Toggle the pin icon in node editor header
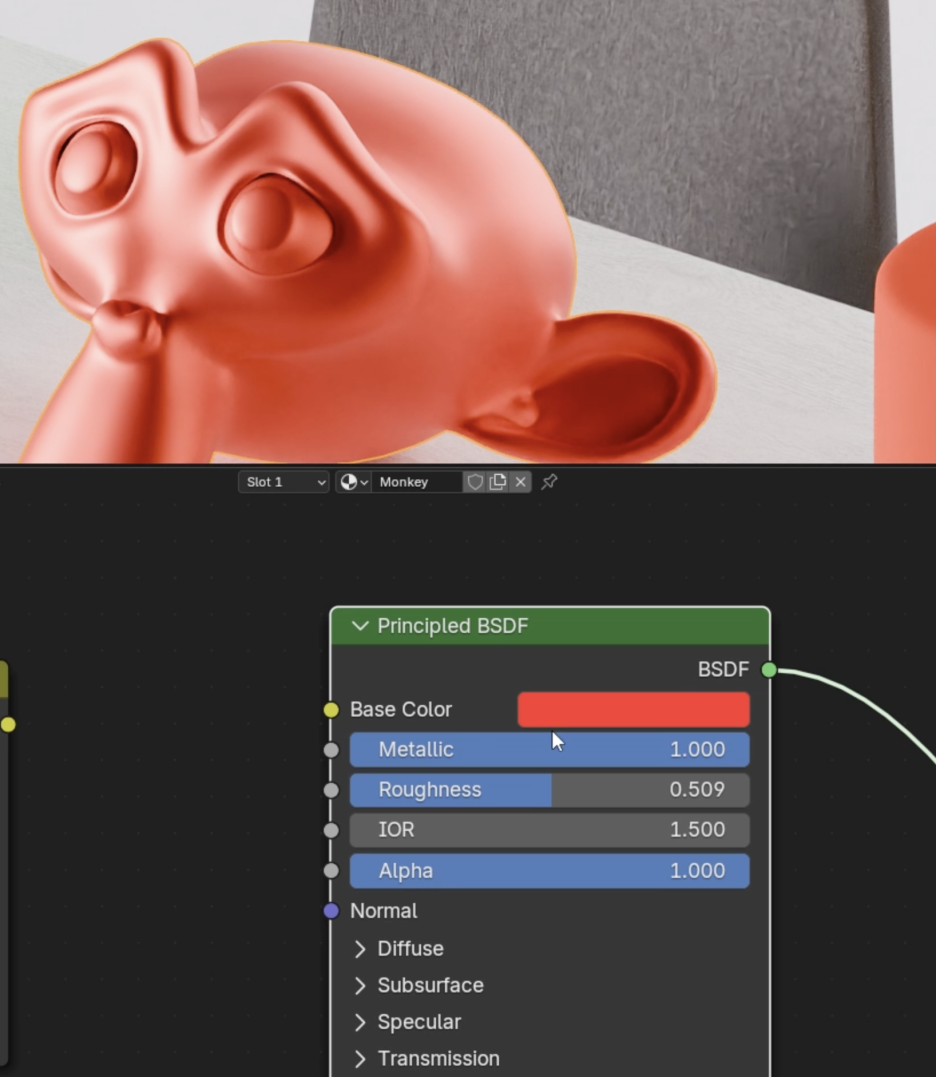 549,482
